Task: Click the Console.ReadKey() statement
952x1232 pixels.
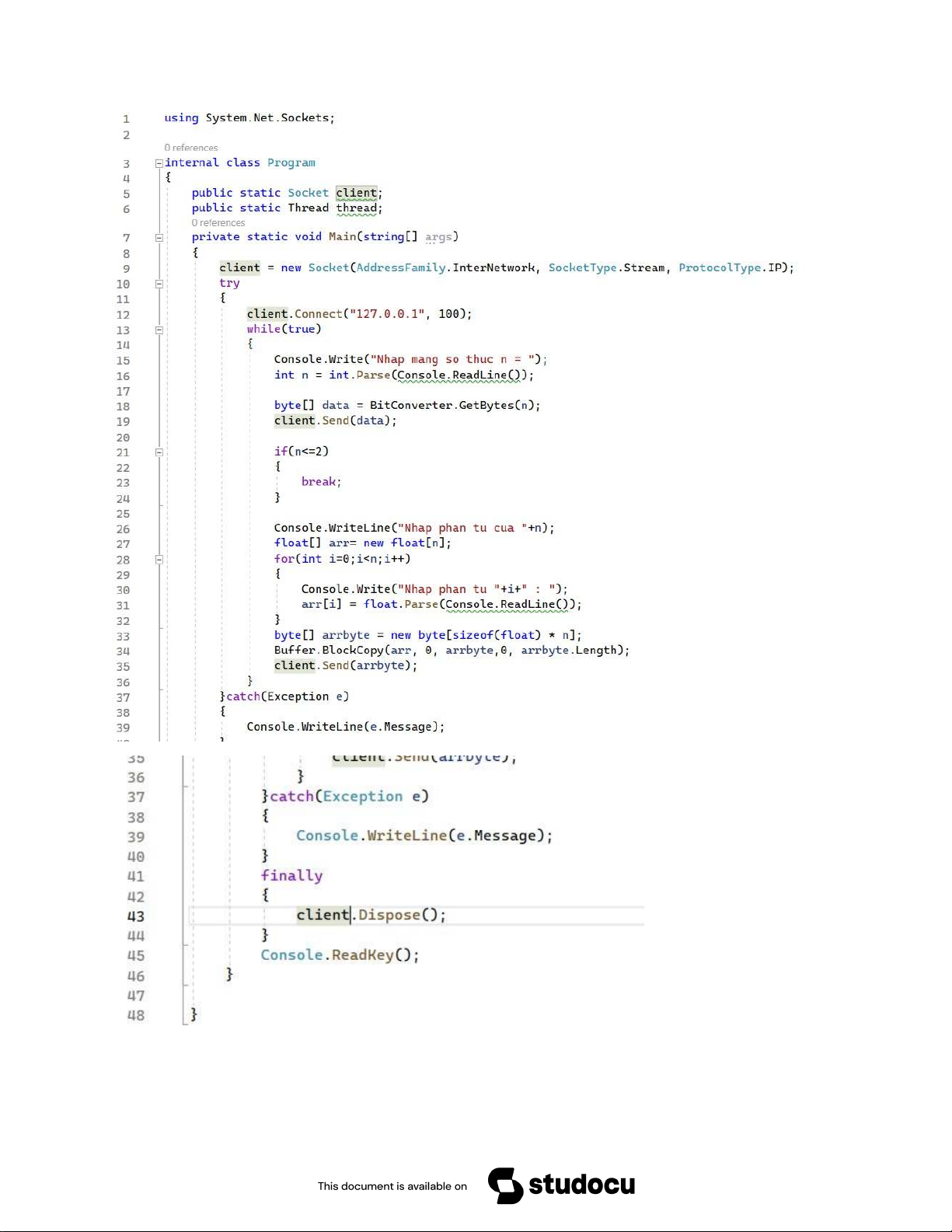Action: coord(340,955)
